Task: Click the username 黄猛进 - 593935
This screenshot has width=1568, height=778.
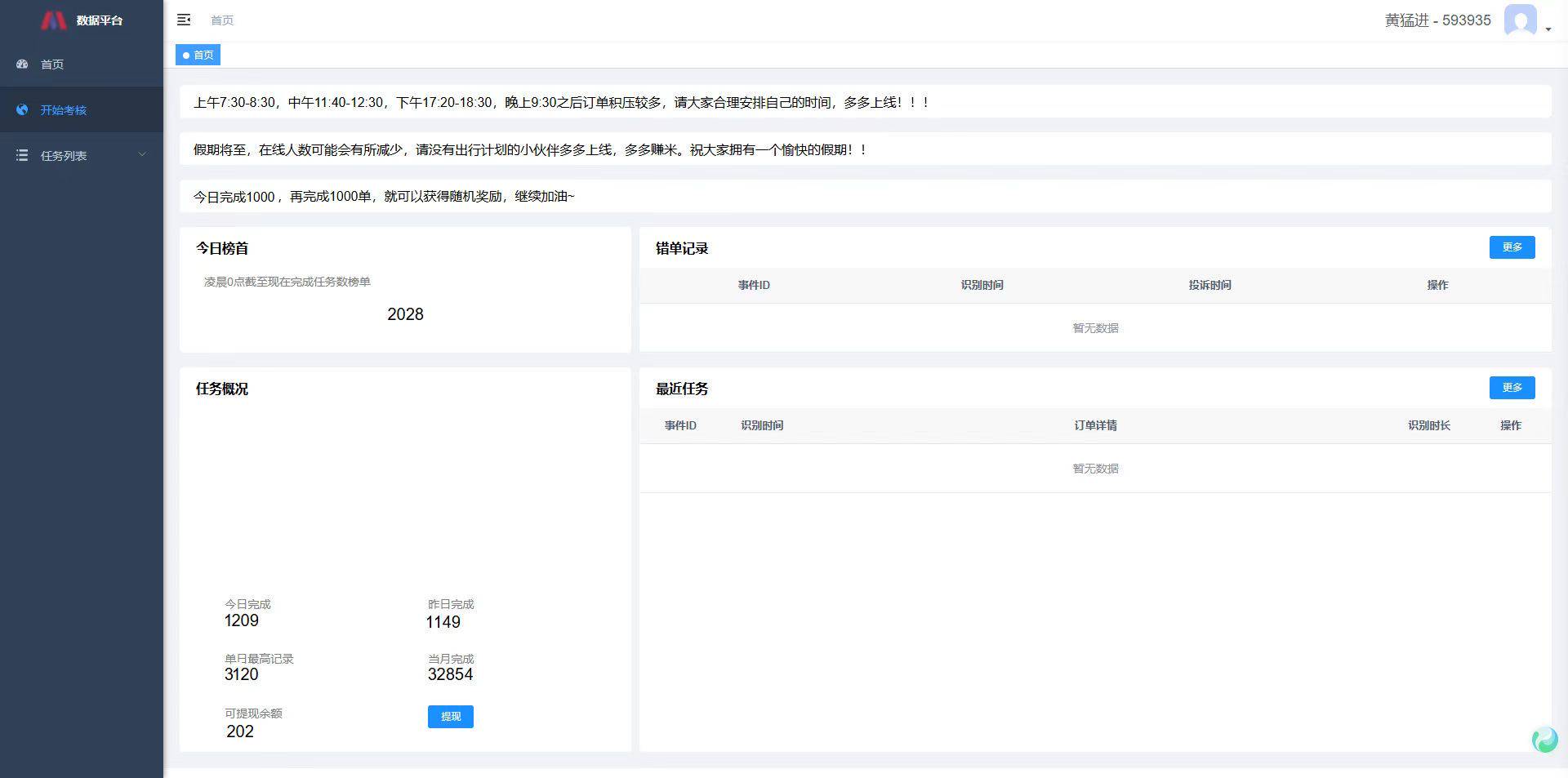Action: [1437, 20]
